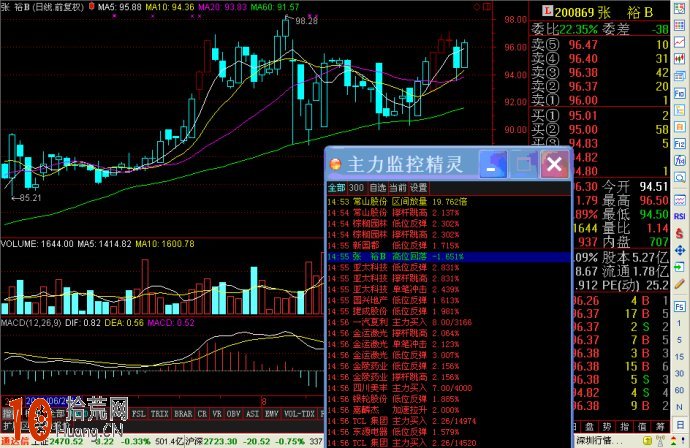Switch to the FSL indicator tab
Screen dimensions: 690x448
coord(139,414)
